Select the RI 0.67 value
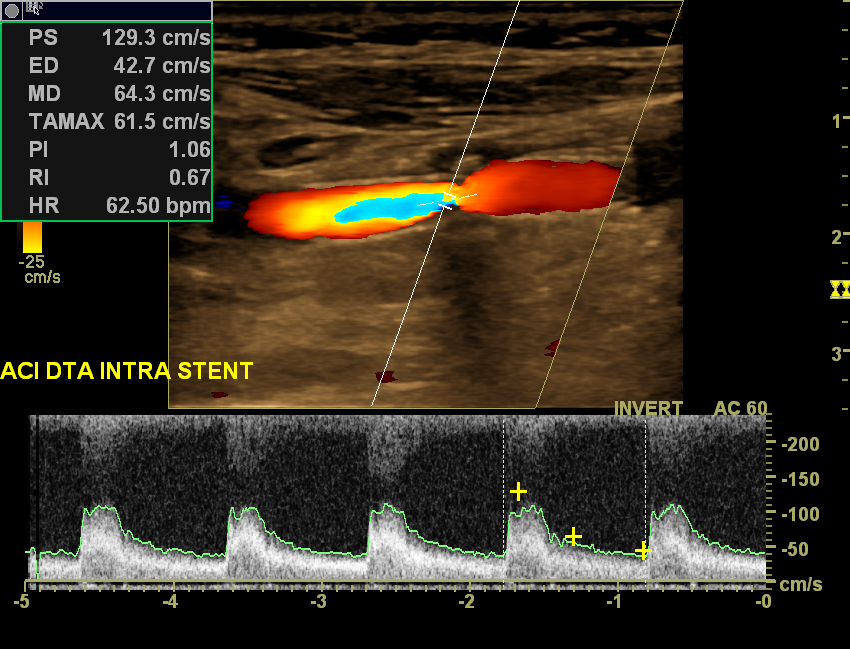 (x=189, y=178)
